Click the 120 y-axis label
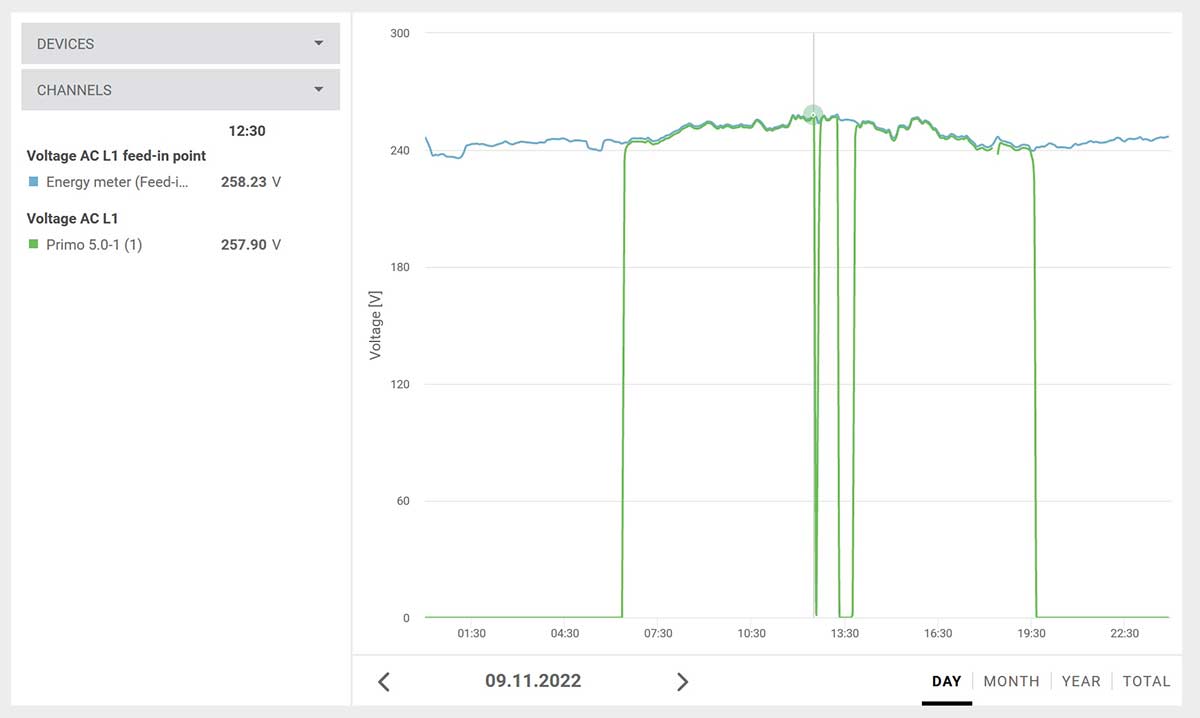 click(x=400, y=384)
